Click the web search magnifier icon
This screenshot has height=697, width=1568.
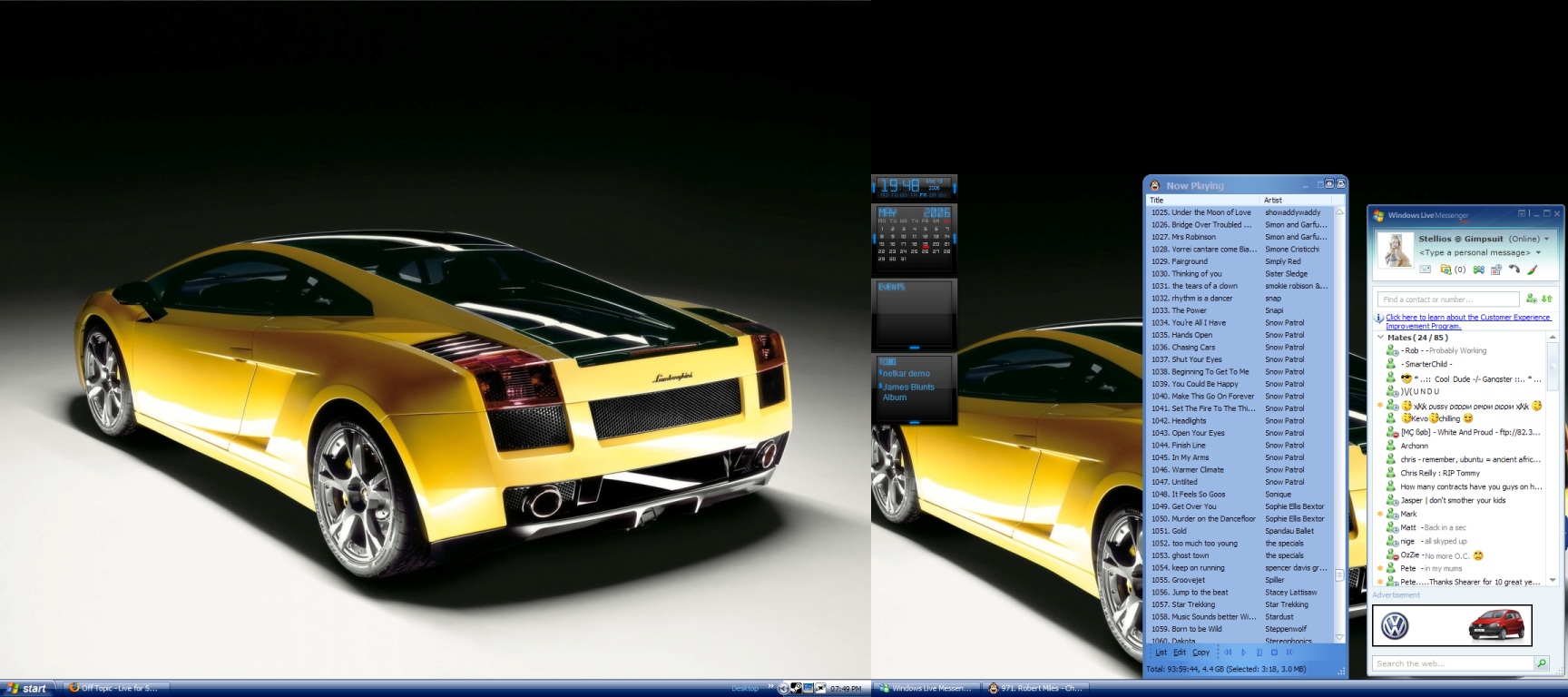(1541, 663)
